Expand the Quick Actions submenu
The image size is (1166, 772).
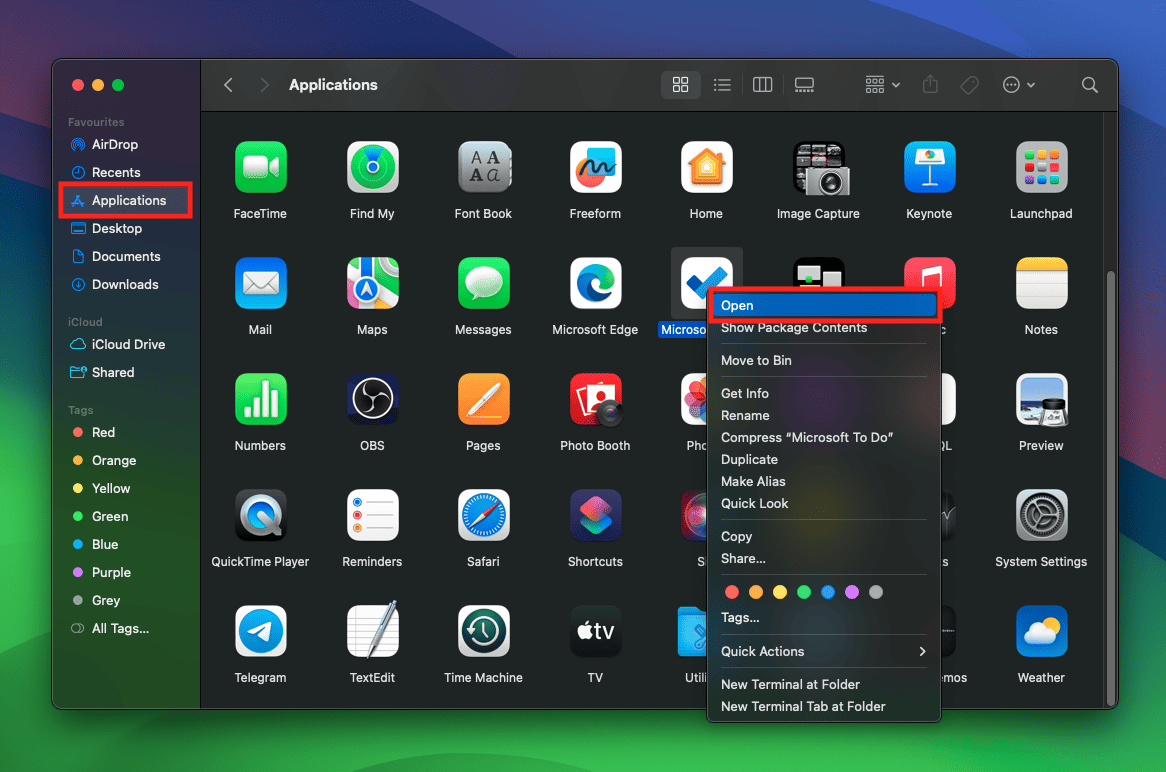(x=823, y=652)
